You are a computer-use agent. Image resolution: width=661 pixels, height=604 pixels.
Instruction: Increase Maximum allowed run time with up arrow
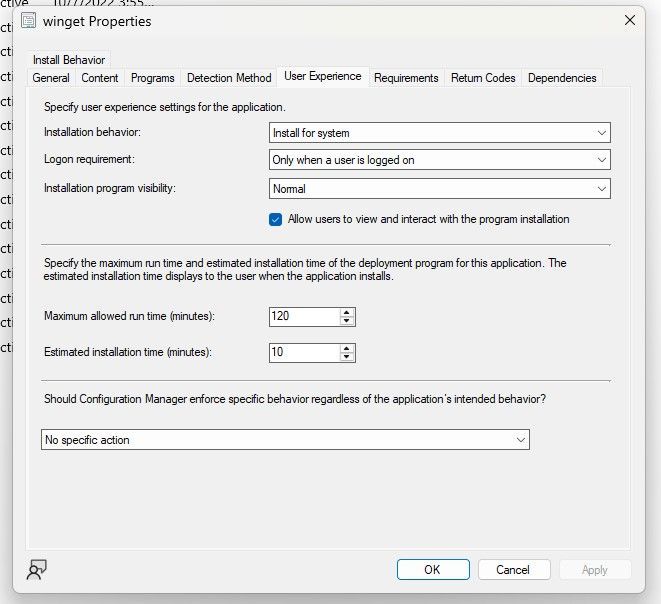click(347, 312)
